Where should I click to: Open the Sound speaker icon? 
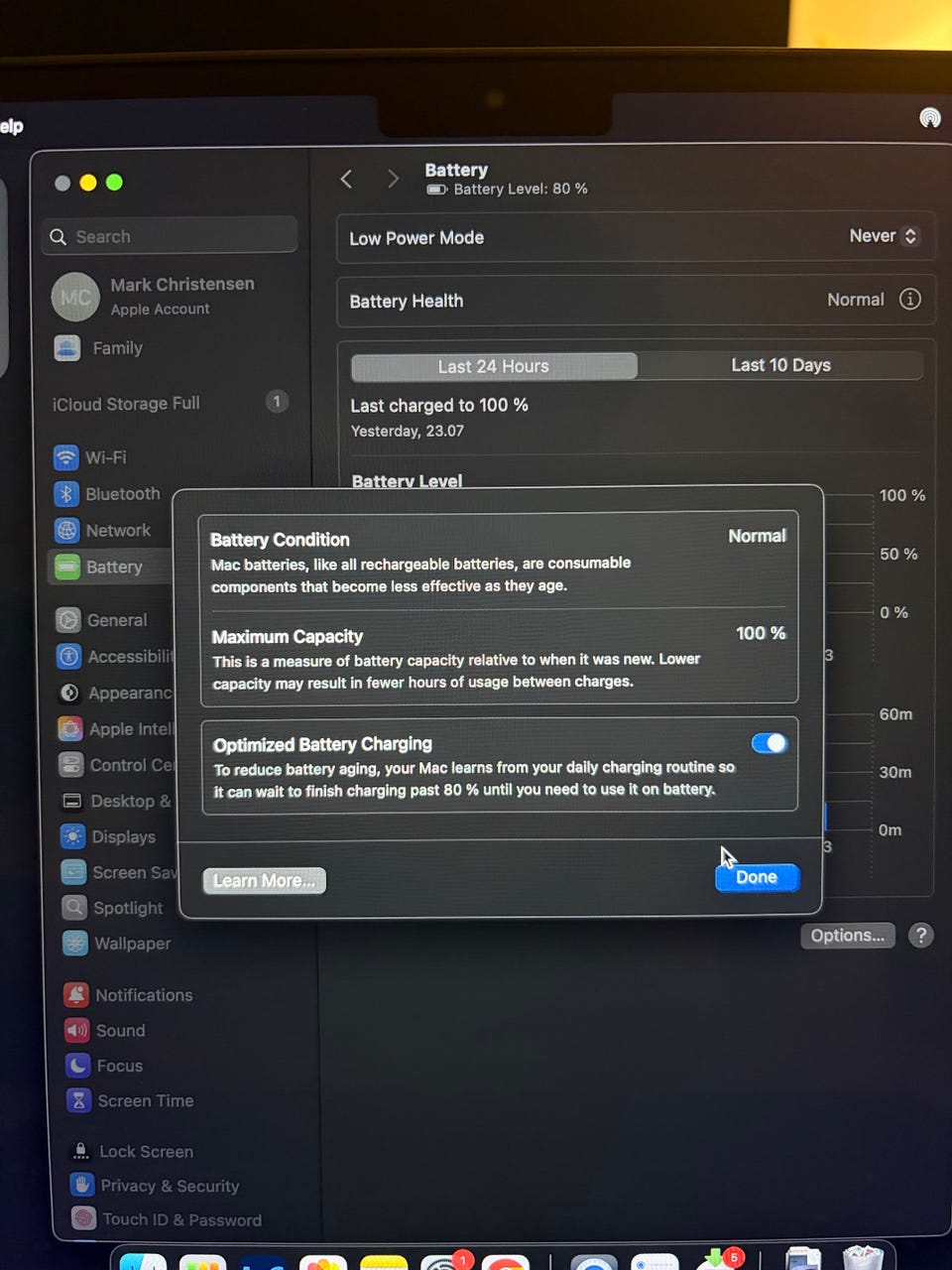(x=77, y=1031)
